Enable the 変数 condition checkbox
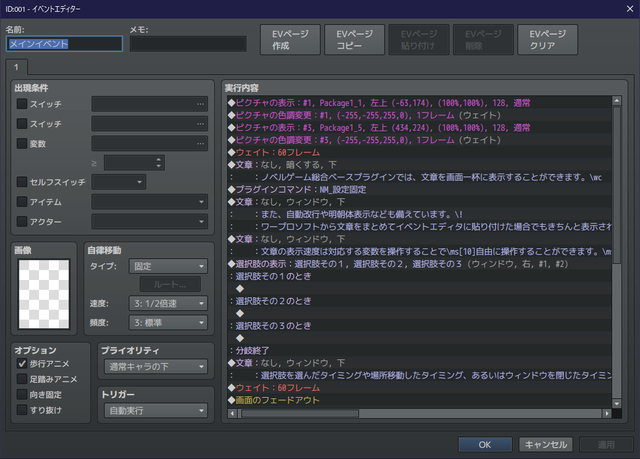 (22, 143)
